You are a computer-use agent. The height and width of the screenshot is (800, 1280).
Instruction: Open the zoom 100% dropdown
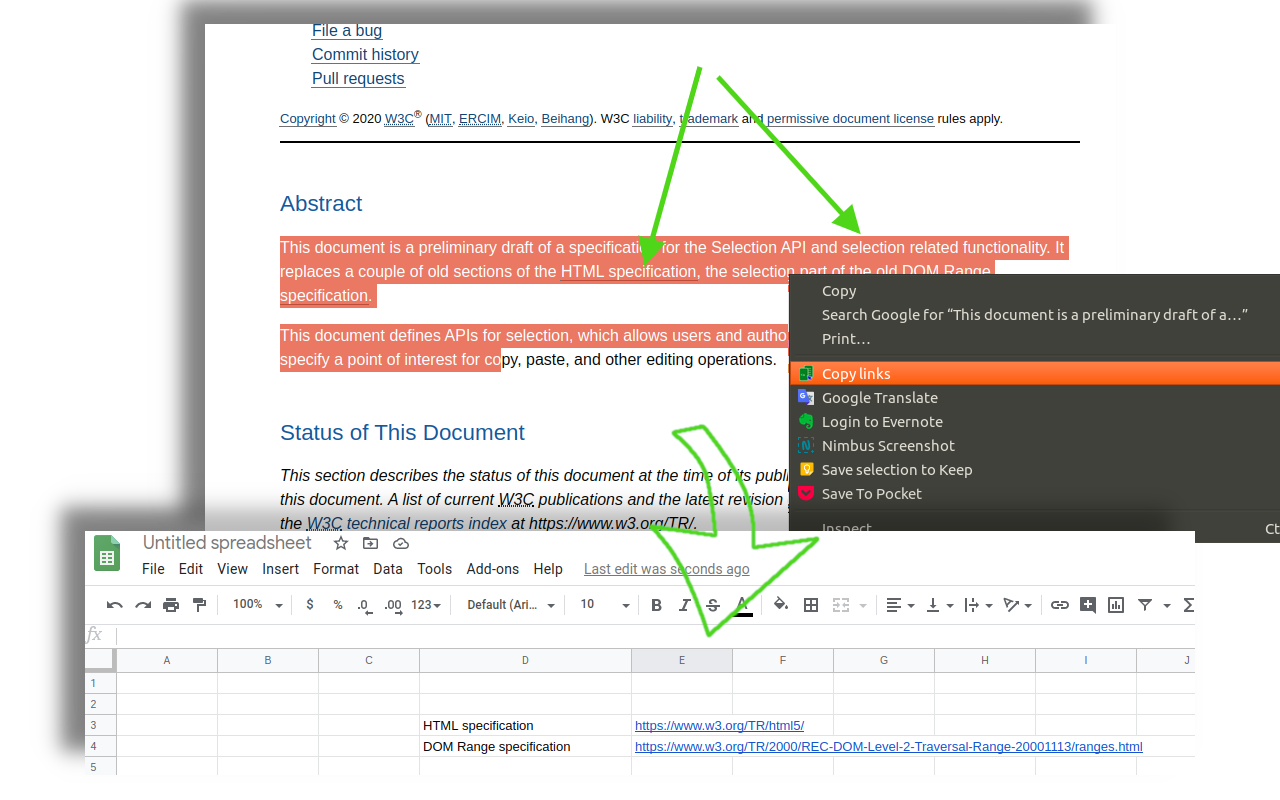click(x=258, y=605)
